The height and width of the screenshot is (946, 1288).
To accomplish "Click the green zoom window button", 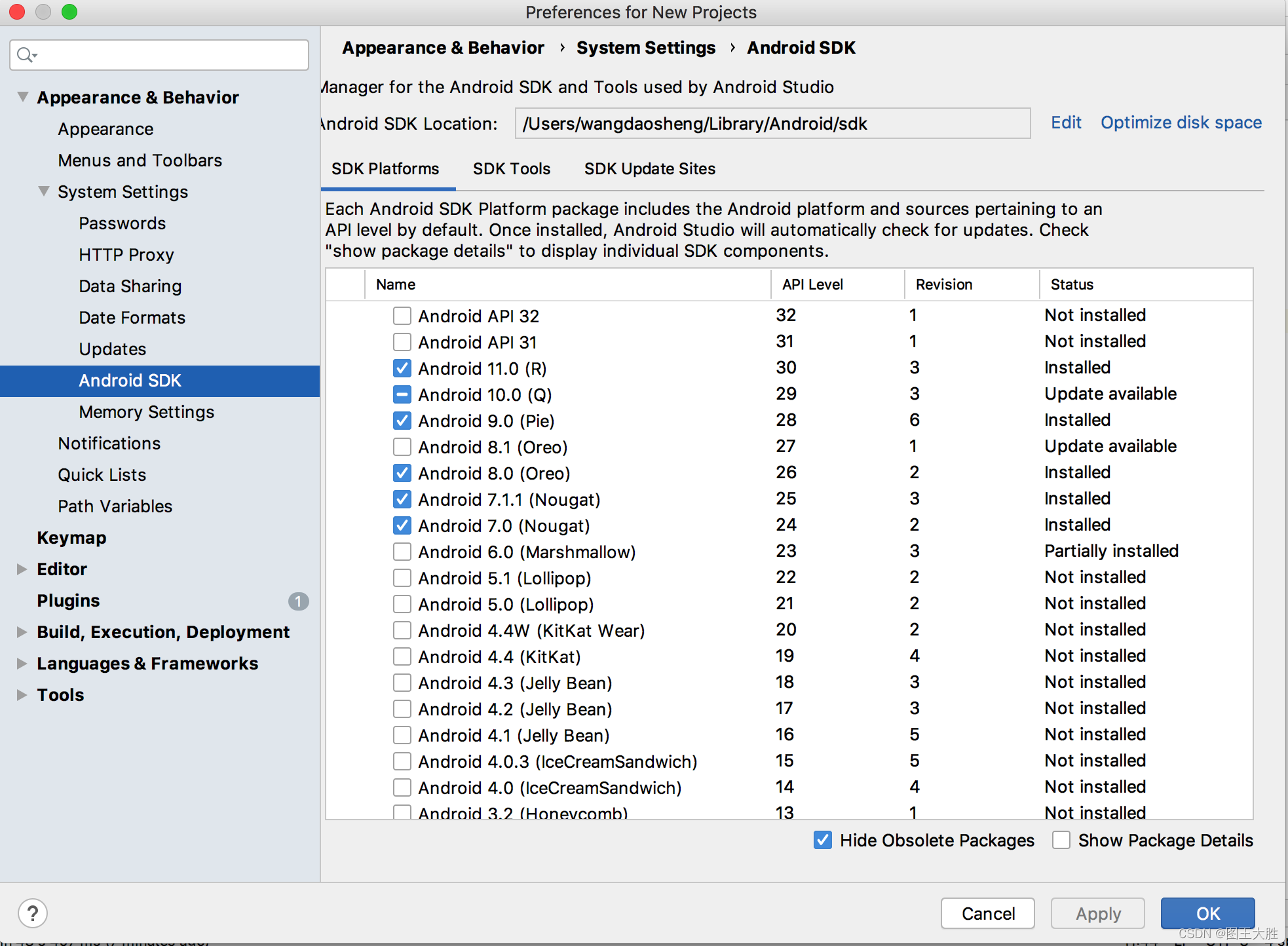I will pyautogui.click(x=69, y=12).
